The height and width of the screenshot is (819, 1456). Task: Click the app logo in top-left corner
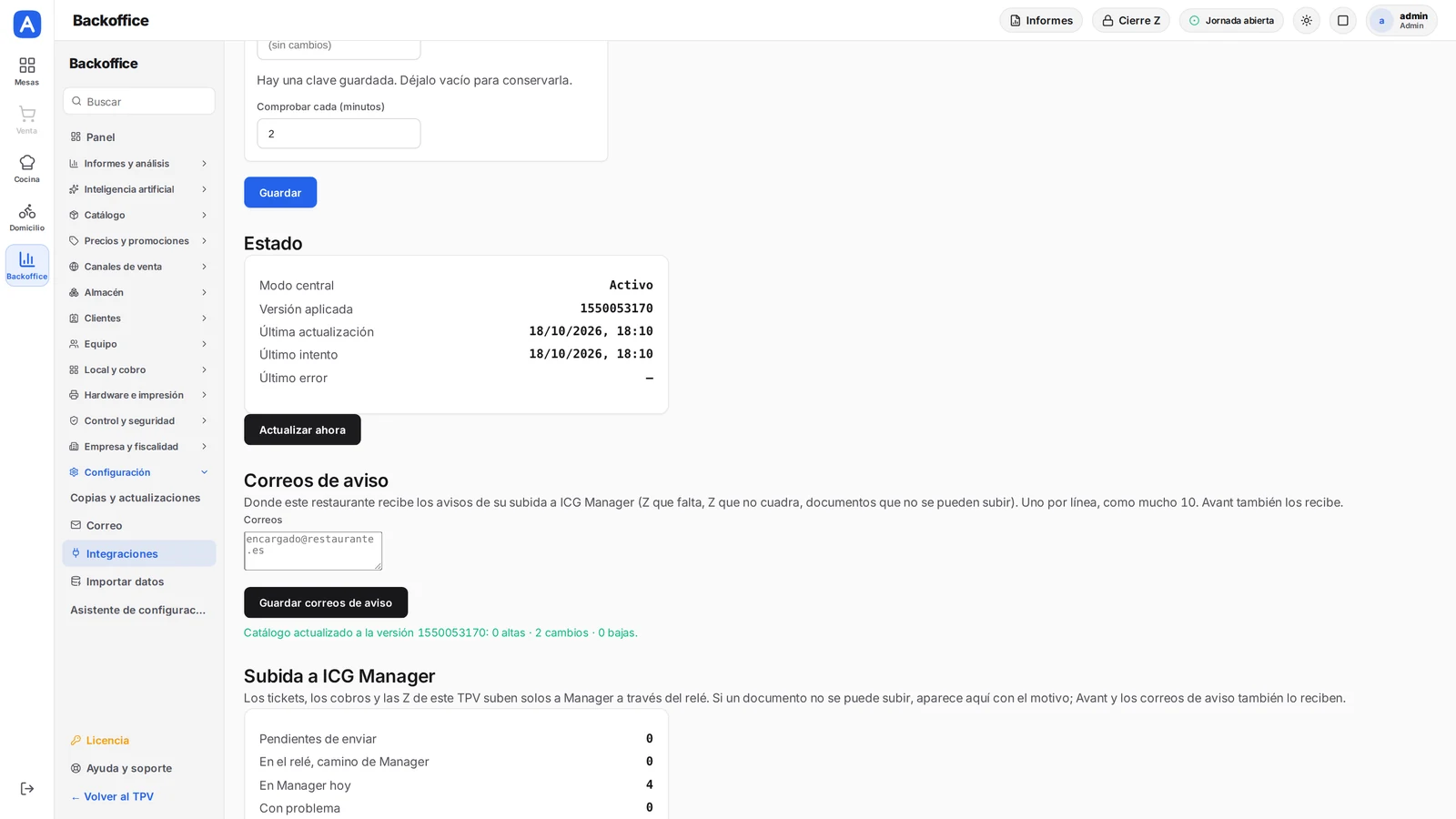pyautogui.click(x=27, y=24)
